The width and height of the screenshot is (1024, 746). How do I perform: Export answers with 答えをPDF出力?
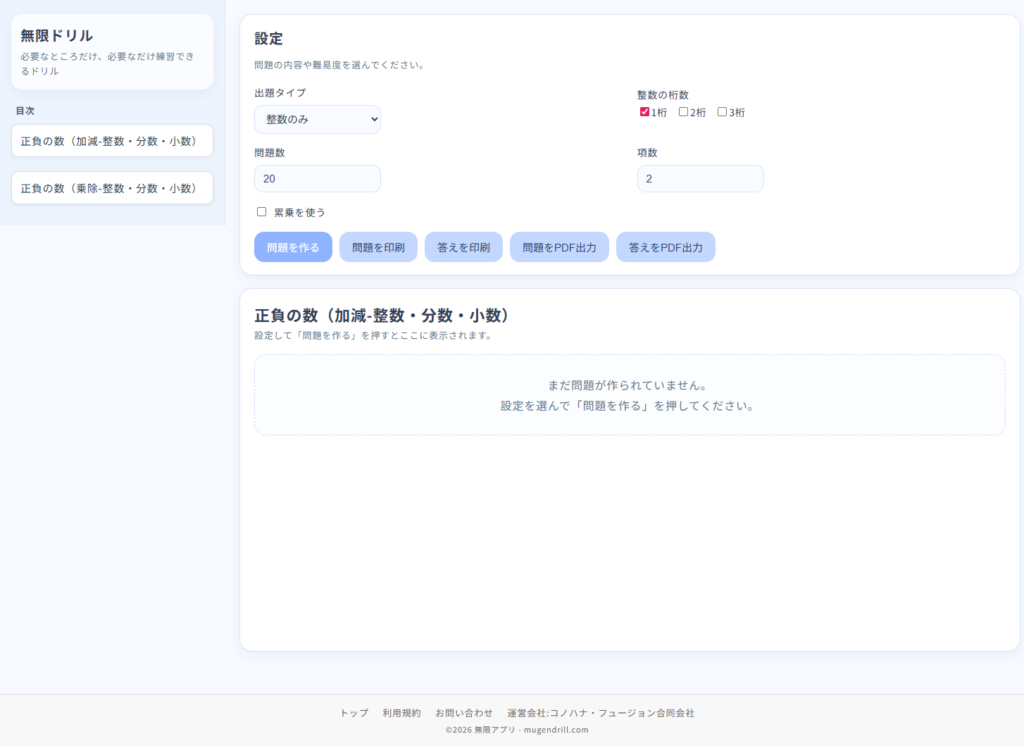[x=665, y=247]
